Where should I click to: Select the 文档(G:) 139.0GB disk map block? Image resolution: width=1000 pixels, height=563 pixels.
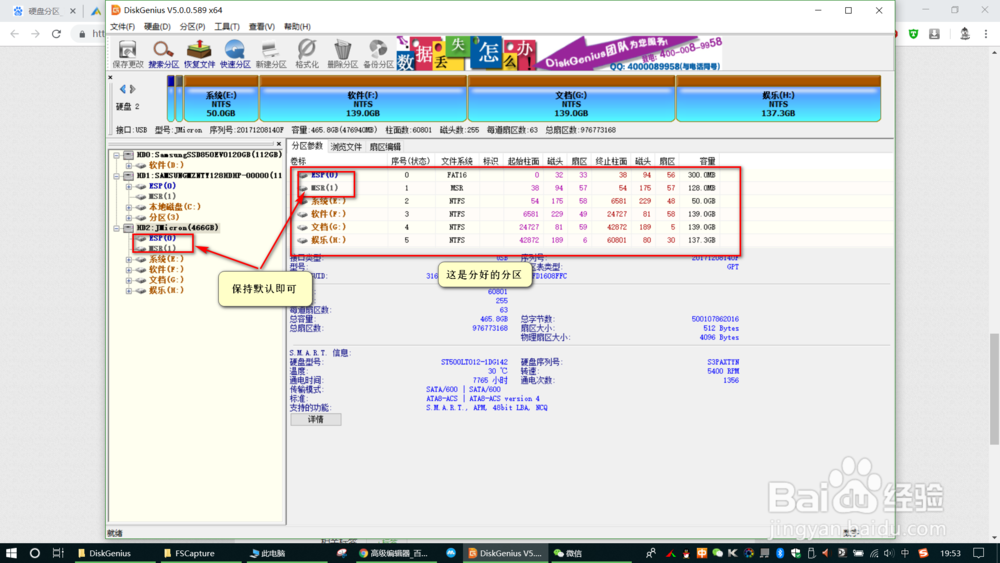click(x=571, y=99)
